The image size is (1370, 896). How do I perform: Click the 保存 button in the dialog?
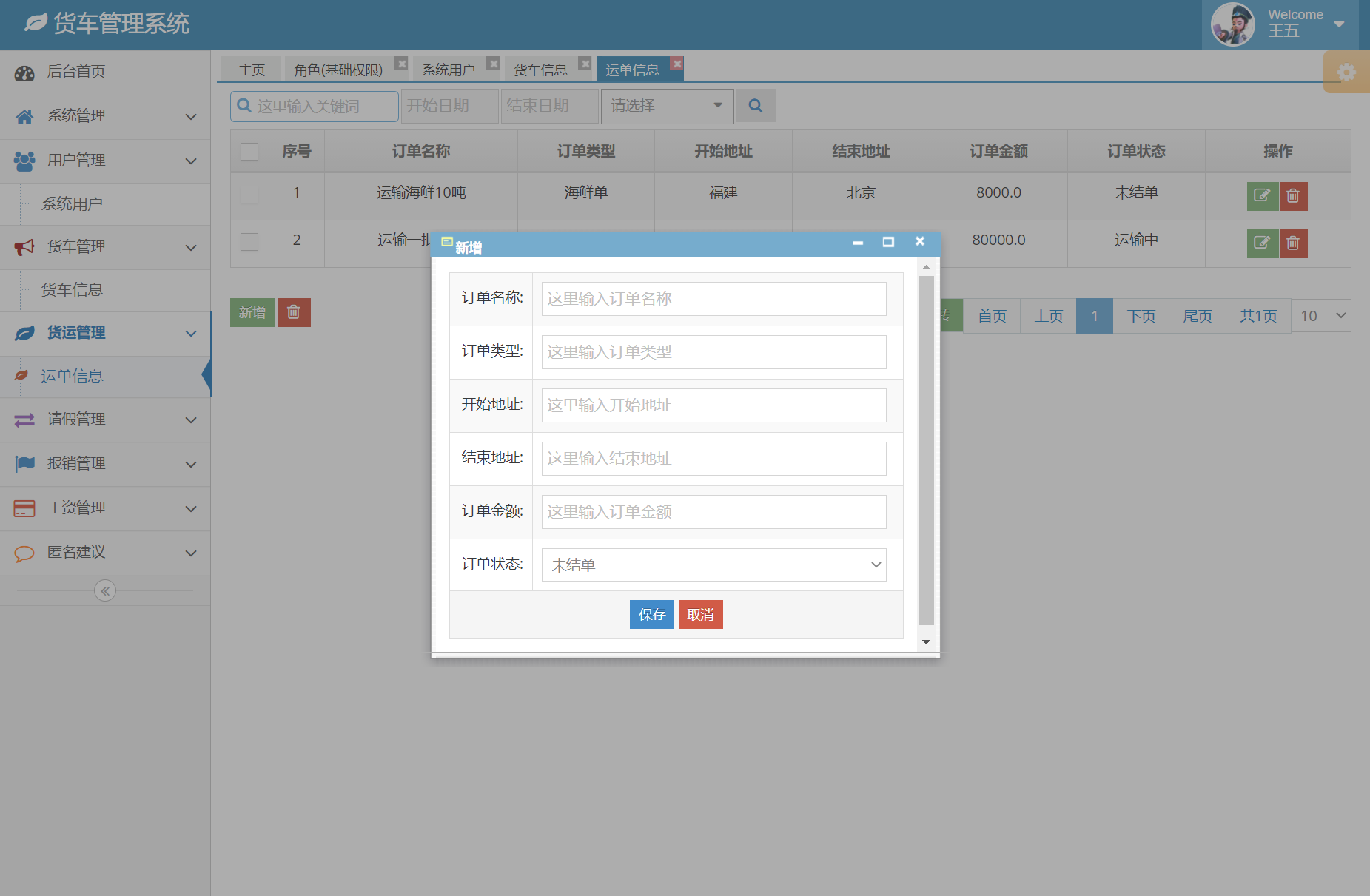click(651, 614)
